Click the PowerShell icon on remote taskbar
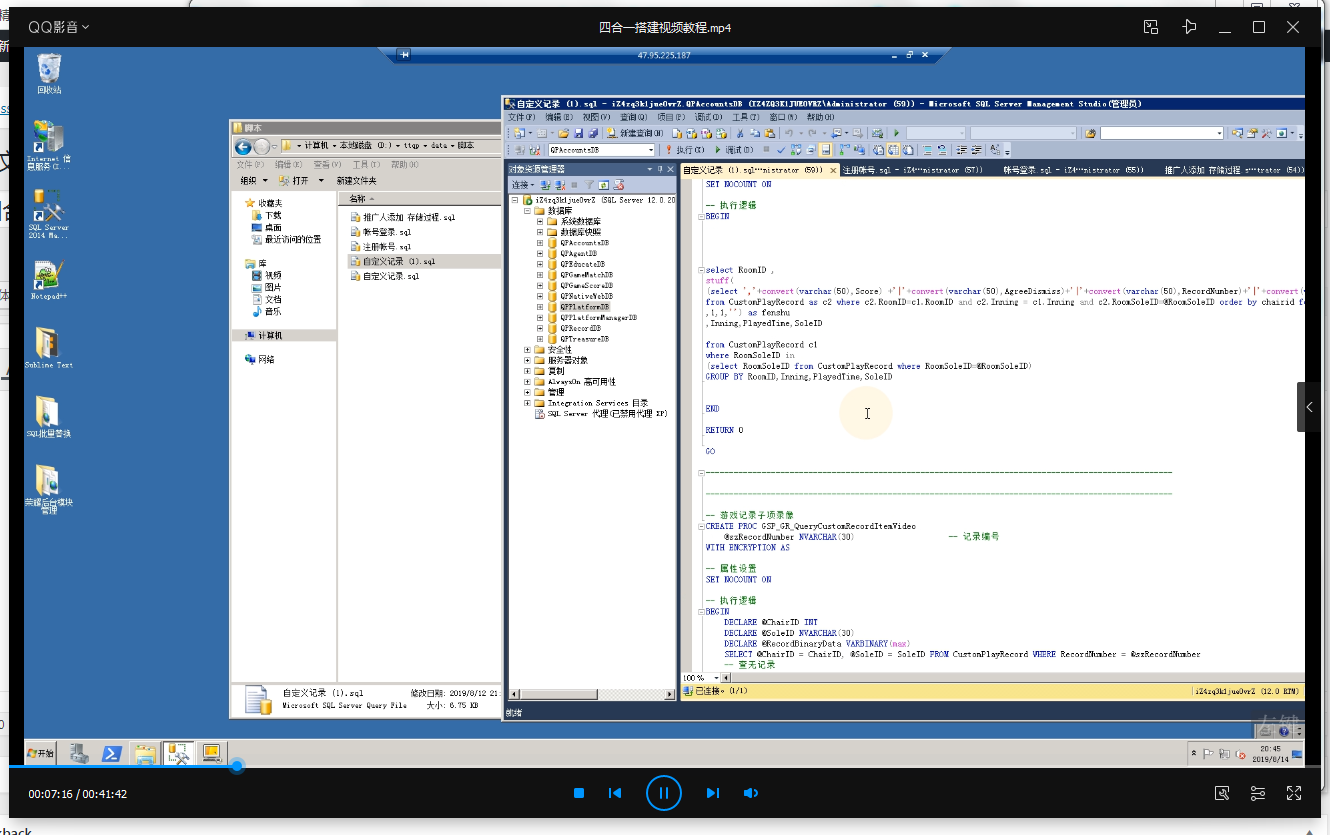1330x835 pixels. click(x=113, y=754)
